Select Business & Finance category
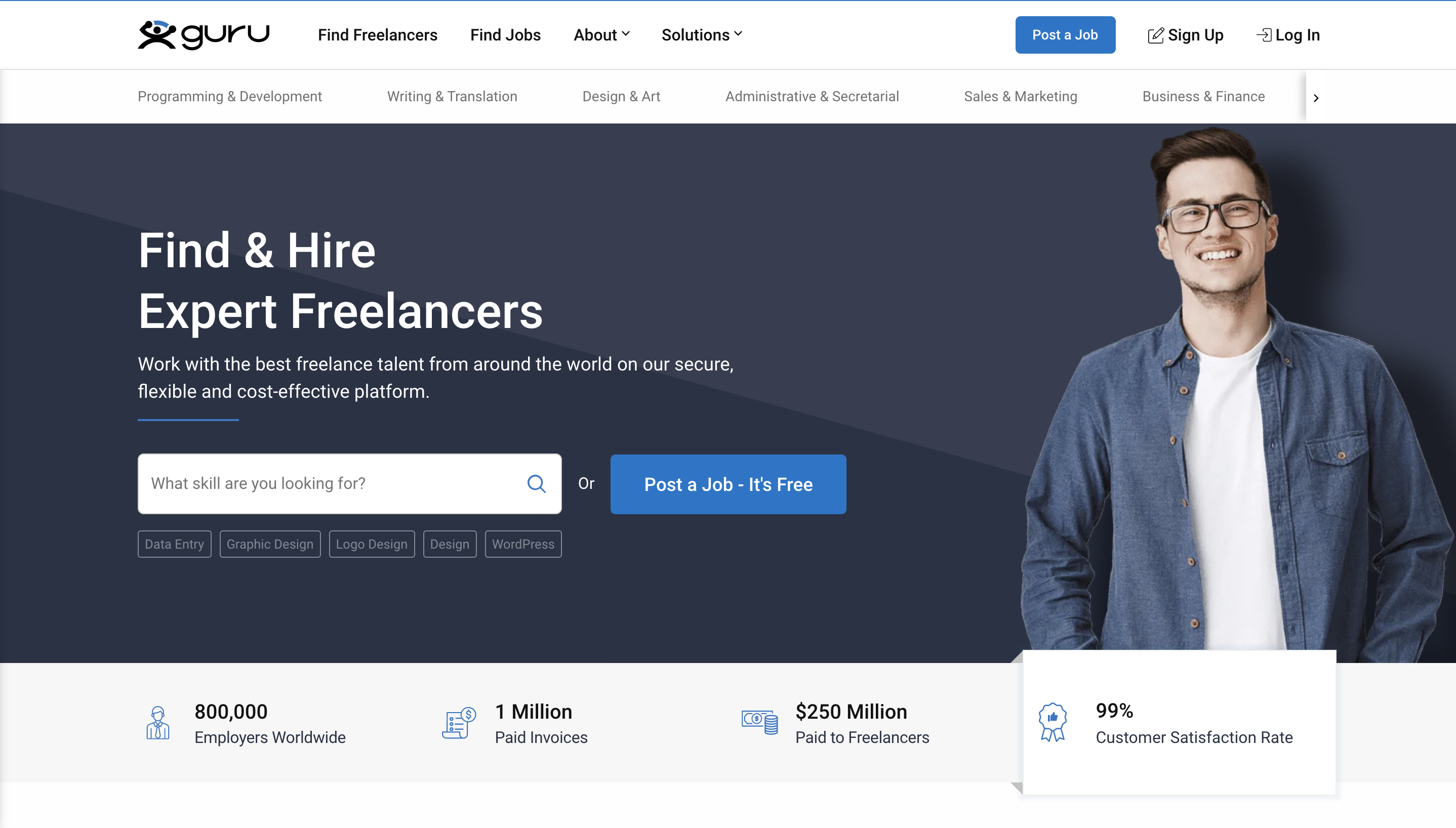The width and height of the screenshot is (1456, 828). (x=1203, y=96)
